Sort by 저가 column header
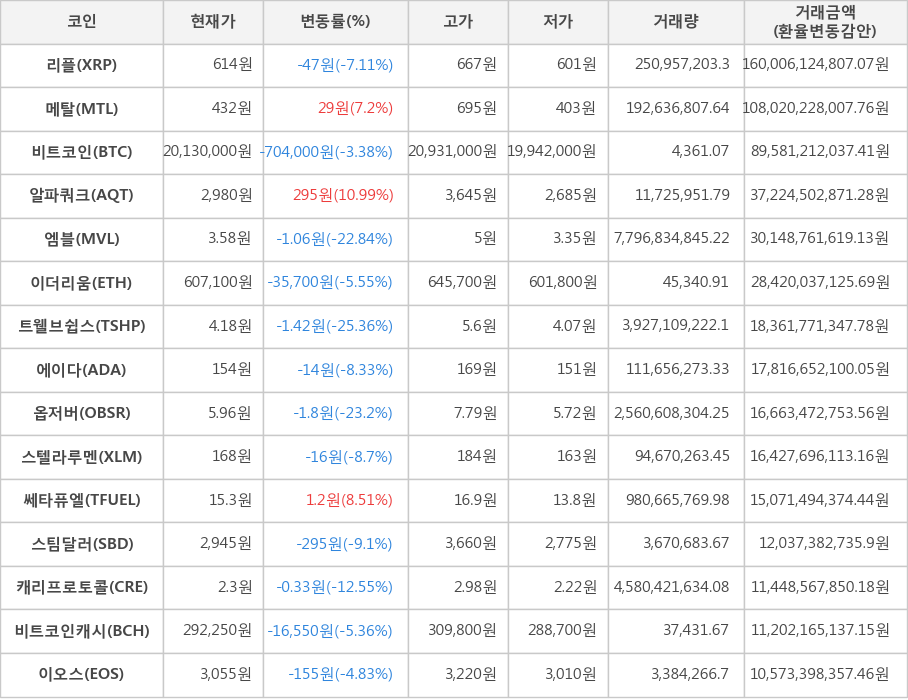This screenshot has height=700, width=908. coord(557,23)
